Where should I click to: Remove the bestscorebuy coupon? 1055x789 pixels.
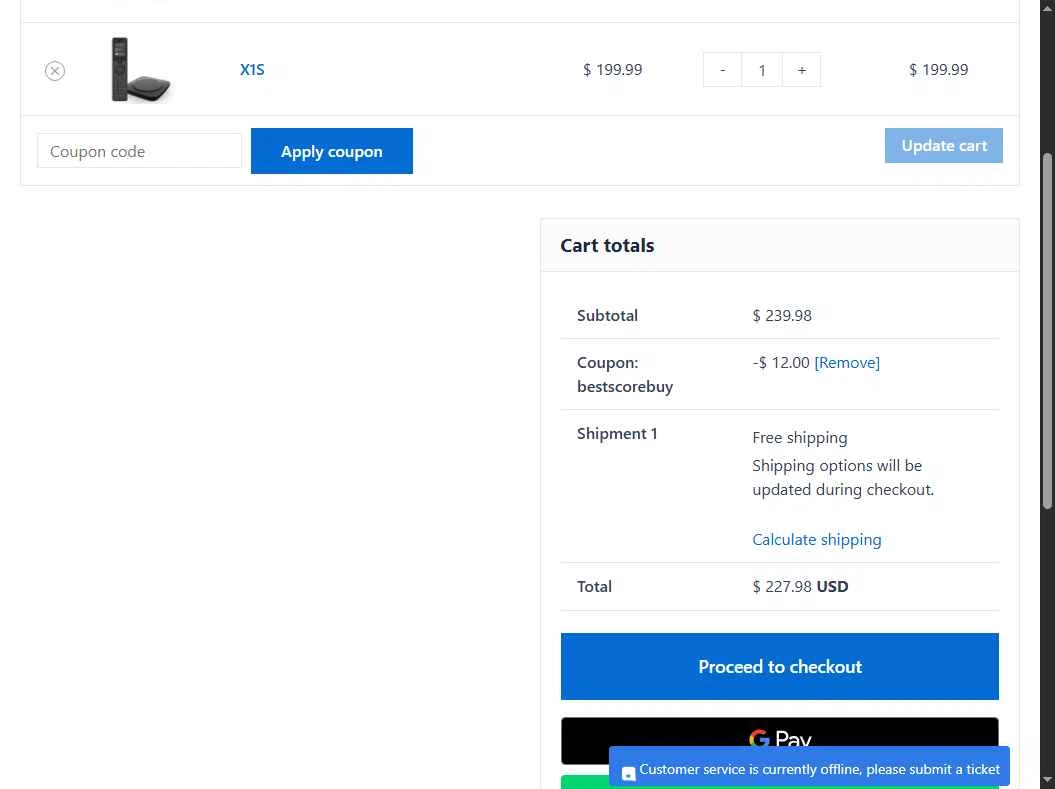click(x=847, y=363)
